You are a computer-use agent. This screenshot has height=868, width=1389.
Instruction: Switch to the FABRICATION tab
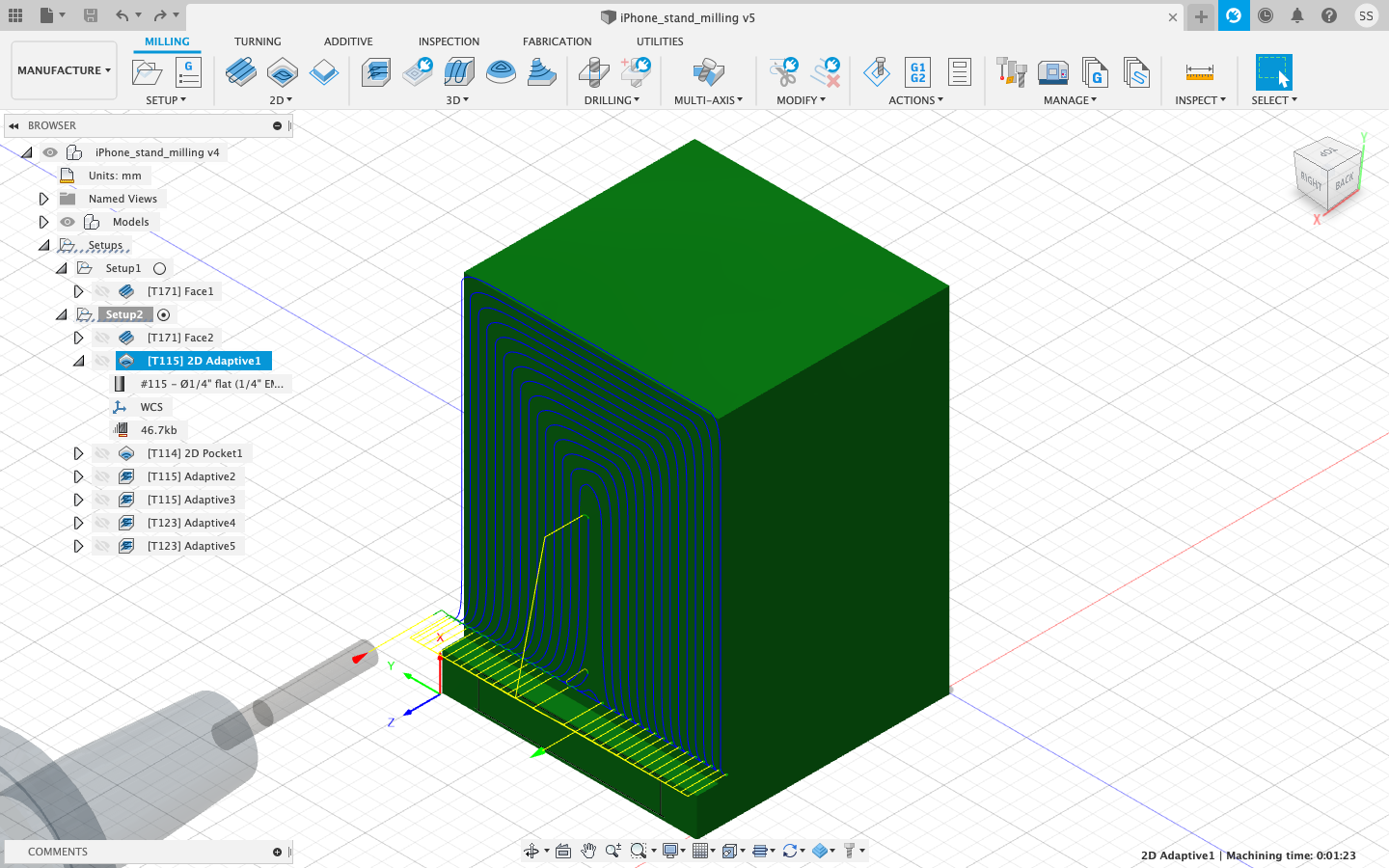click(558, 41)
